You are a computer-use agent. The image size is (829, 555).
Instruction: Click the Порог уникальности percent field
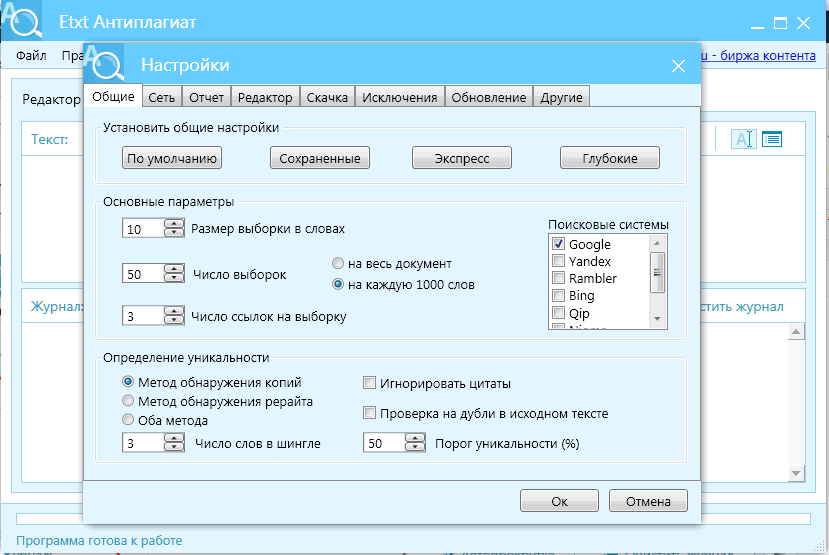pyautogui.click(x=384, y=442)
